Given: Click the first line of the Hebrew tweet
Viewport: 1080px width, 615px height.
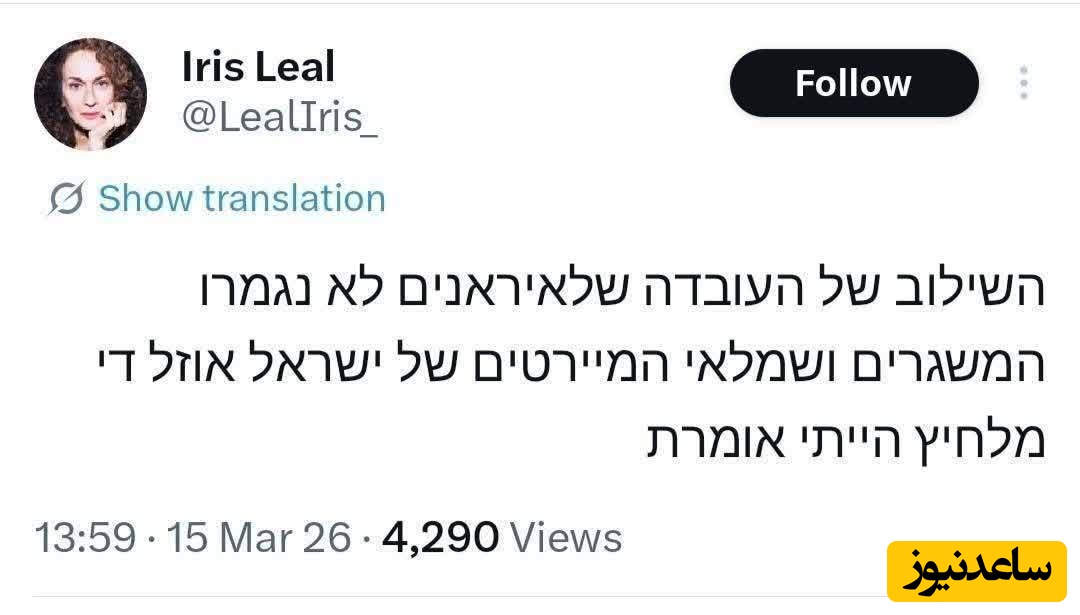Looking at the screenshot, I should pyautogui.click(x=620, y=290).
